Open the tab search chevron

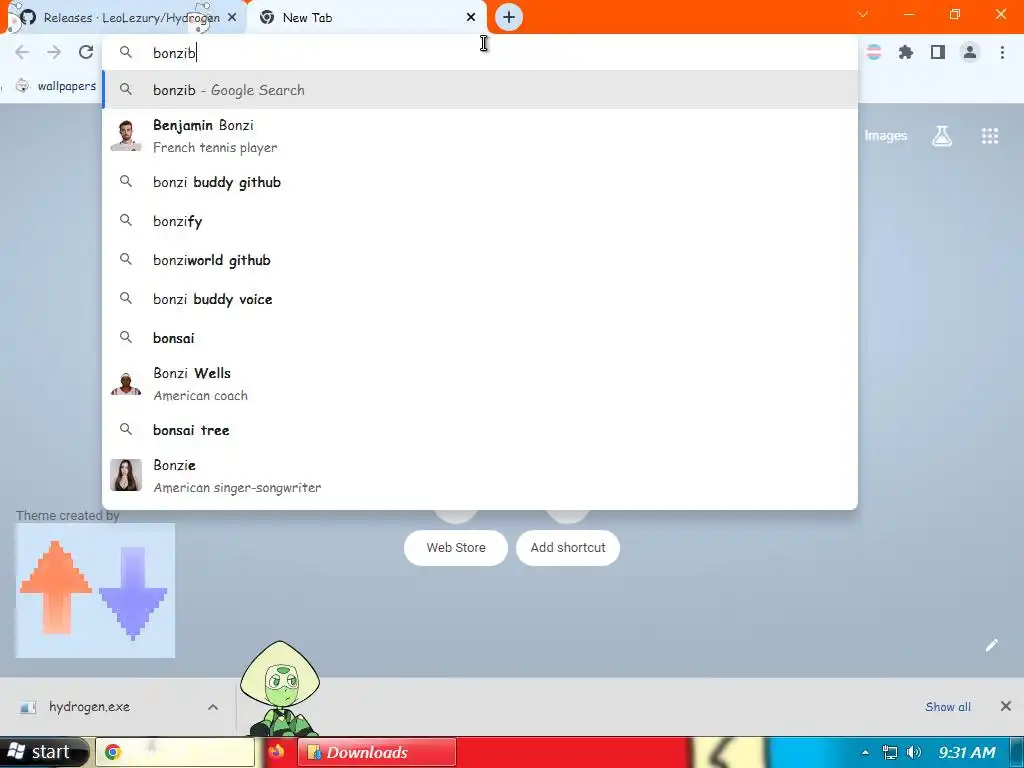(x=863, y=14)
